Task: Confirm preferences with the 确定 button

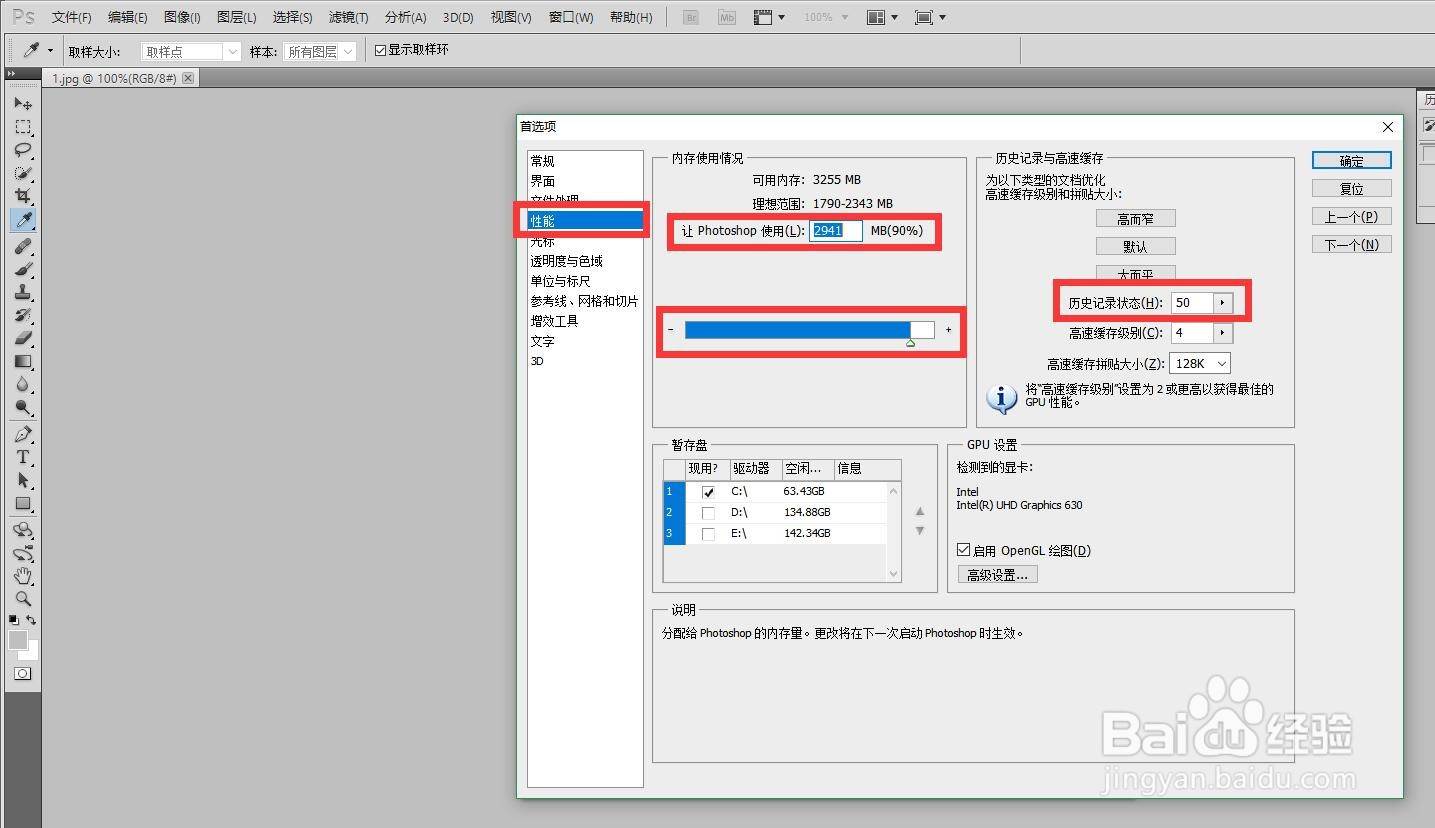Action: (x=1352, y=160)
